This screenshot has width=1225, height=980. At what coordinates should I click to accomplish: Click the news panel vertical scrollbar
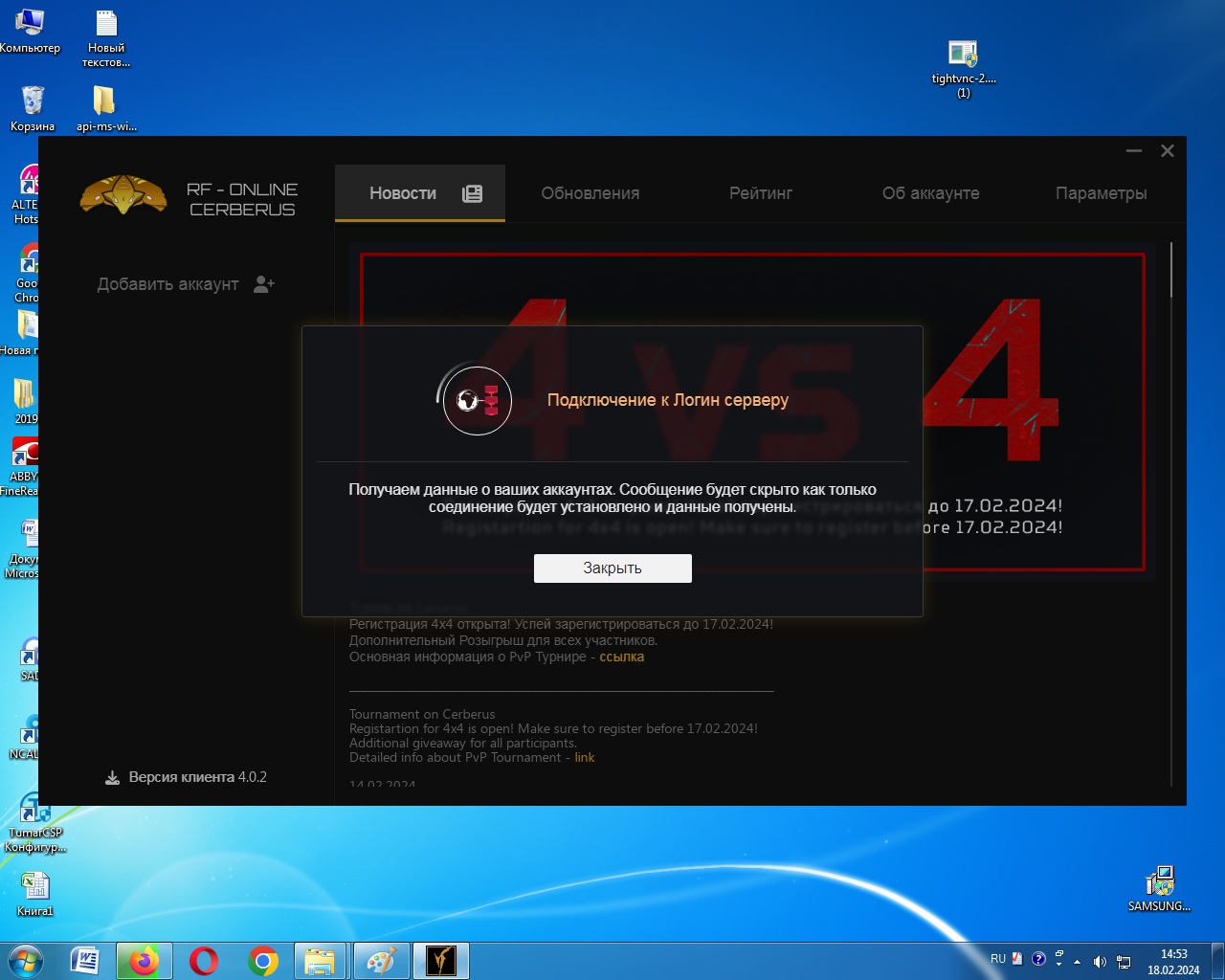[1171, 270]
